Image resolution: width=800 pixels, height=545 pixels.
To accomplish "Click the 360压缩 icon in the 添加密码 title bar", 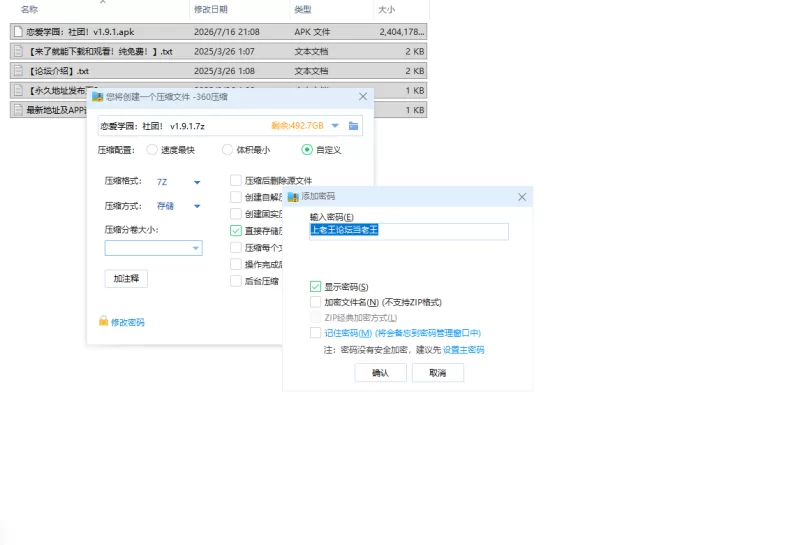I will coord(293,196).
